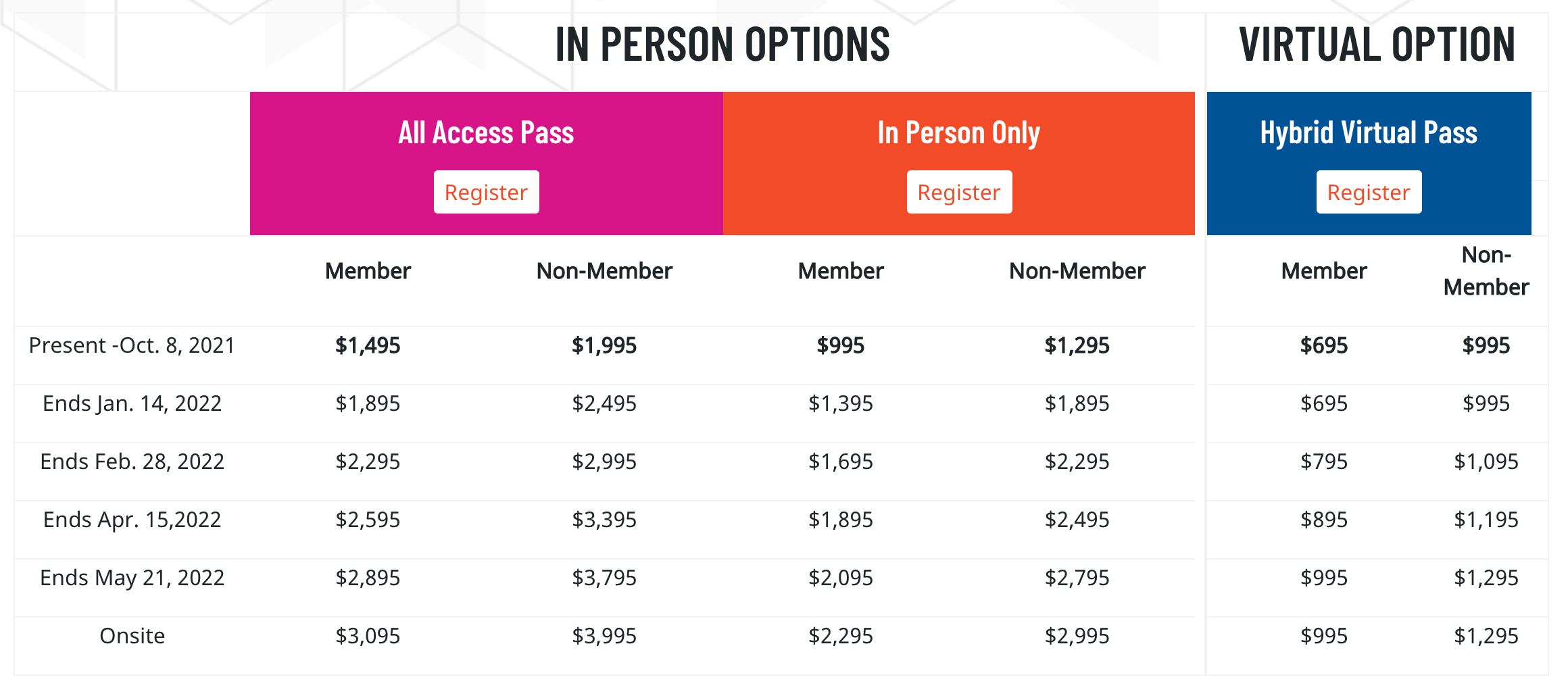Click the Present -Oct. 8, 2021 row label
1568x692 pixels.
132,345
